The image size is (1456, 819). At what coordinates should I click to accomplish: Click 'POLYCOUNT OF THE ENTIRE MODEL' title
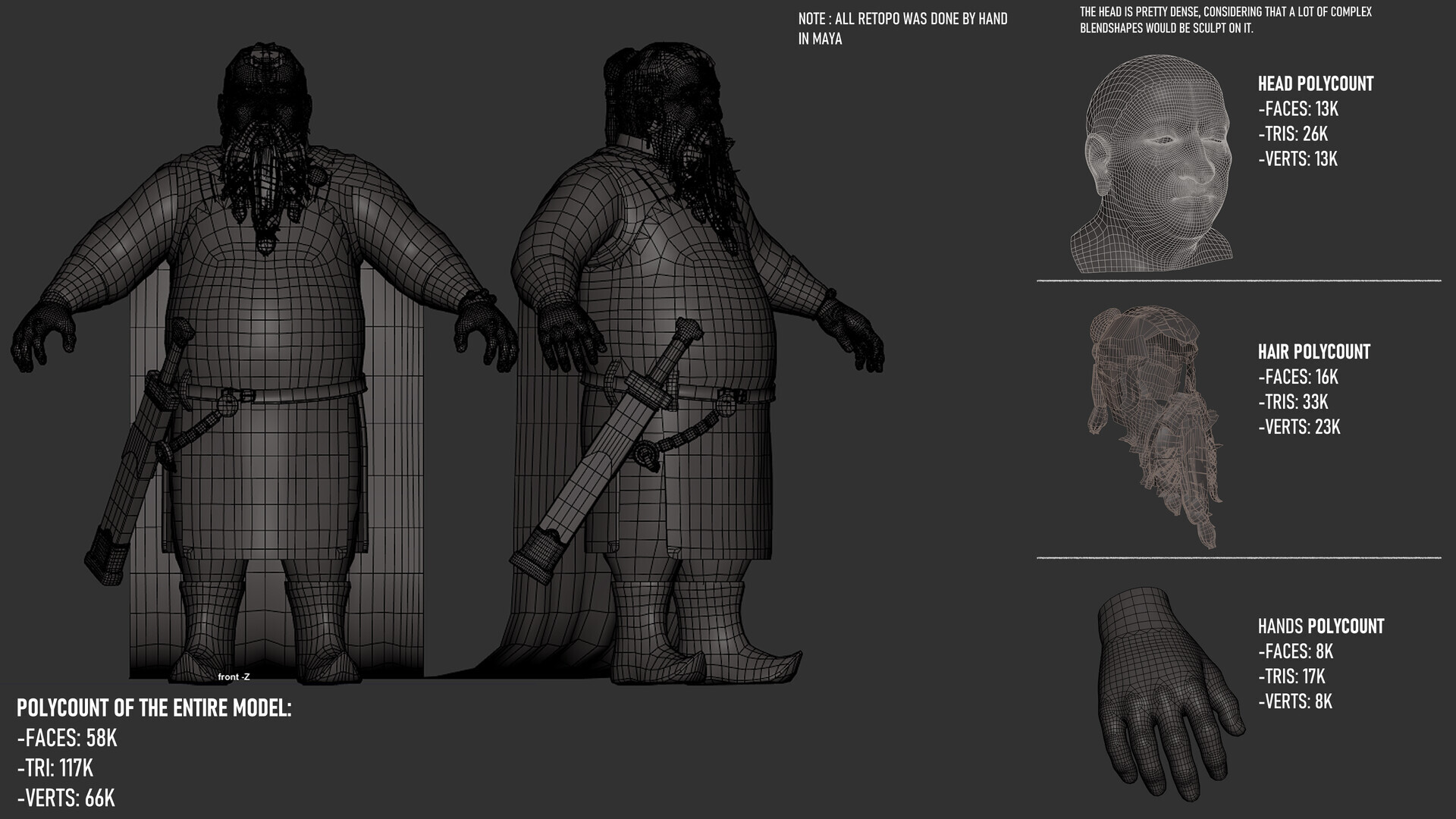coord(154,708)
